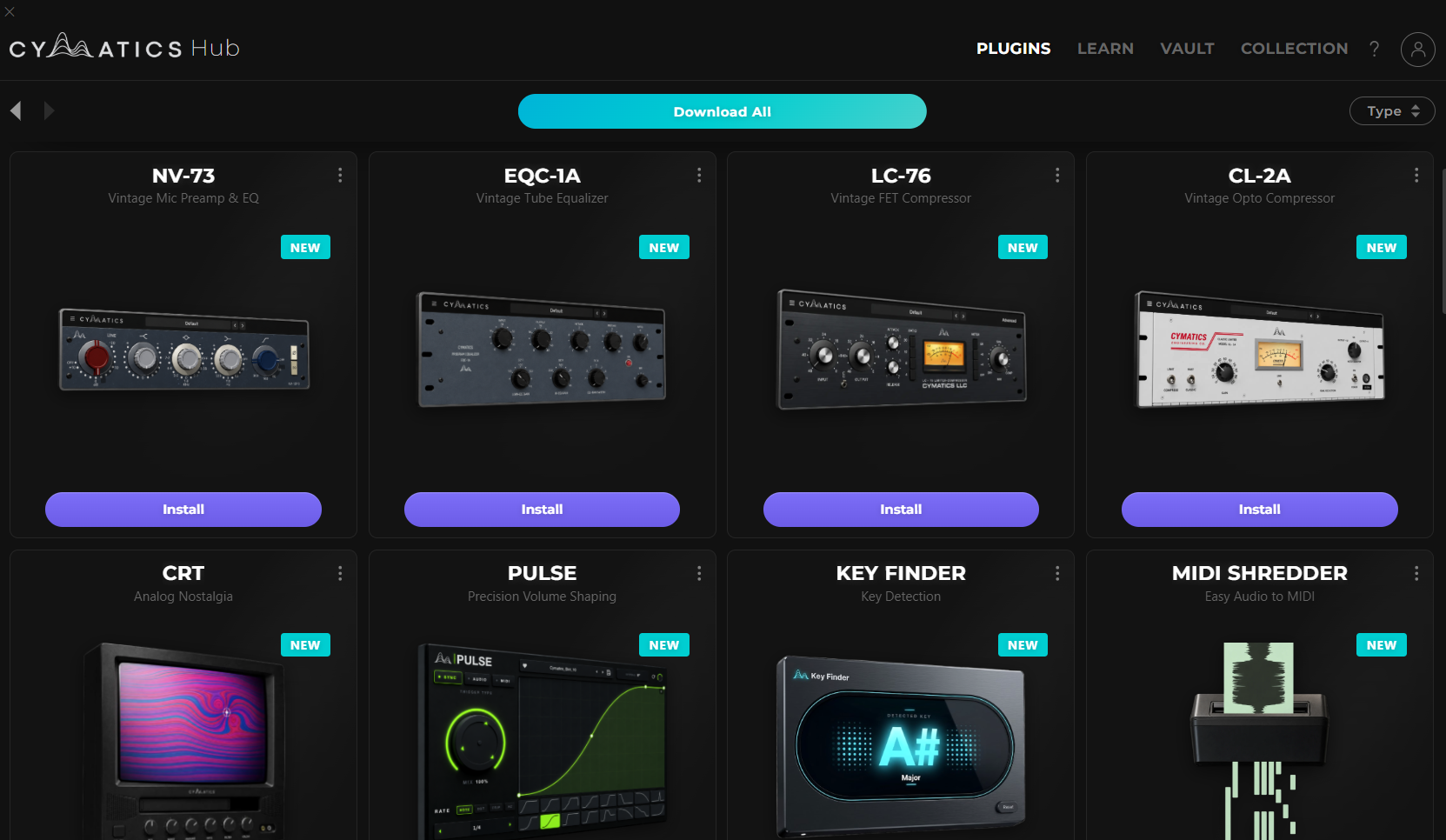Switch to the LEARN tab
This screenshot has width=1446, height=840.
point(1105,49)
